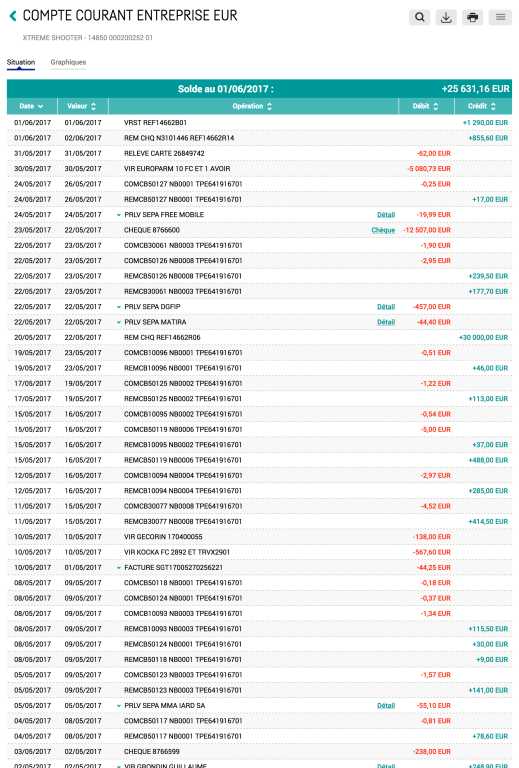Expand the FACTURE SGT17005270256221 row
Image resolution: width=519 pixels, height=768 pixels.
coord(118,568)
